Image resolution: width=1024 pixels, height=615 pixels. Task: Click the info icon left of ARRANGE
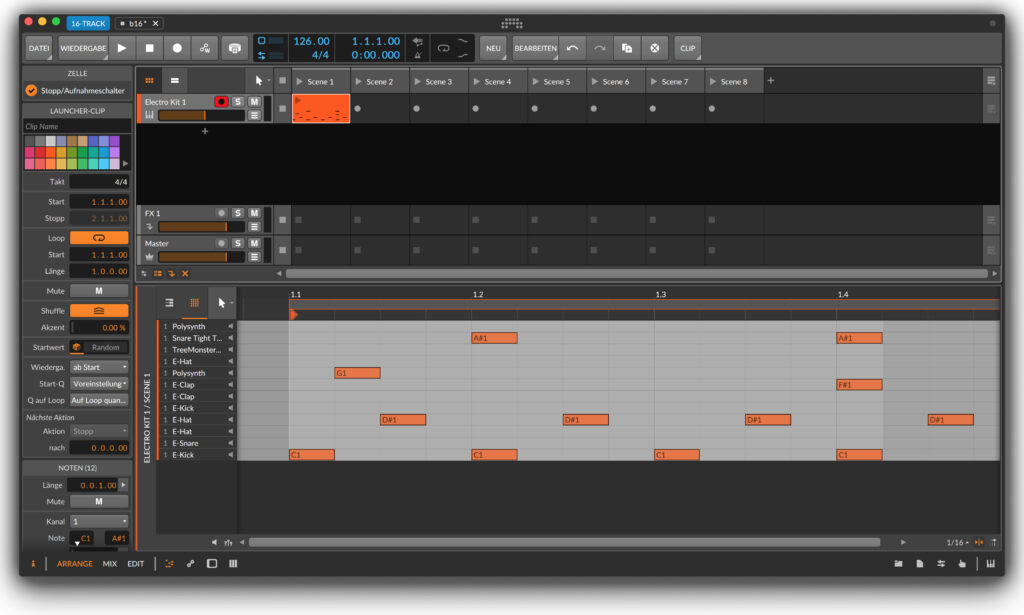(33, 563)
